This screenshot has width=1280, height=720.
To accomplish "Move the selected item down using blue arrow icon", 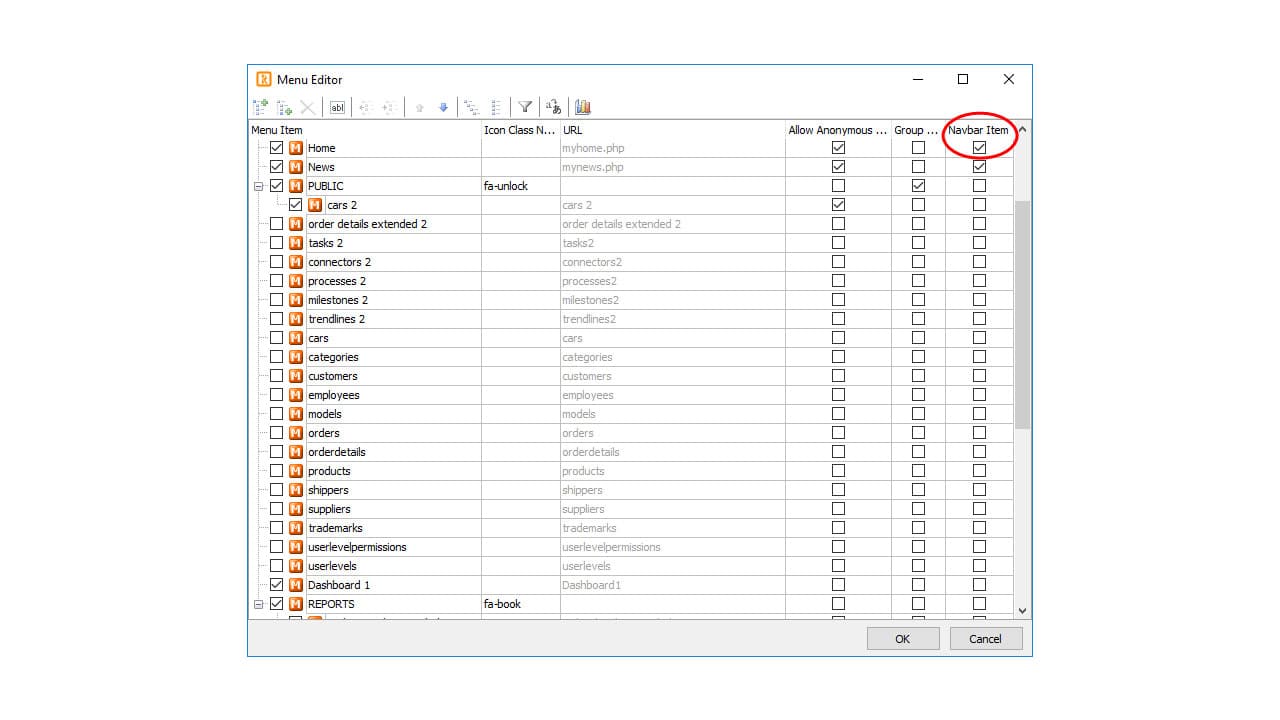I will (443, 107).
